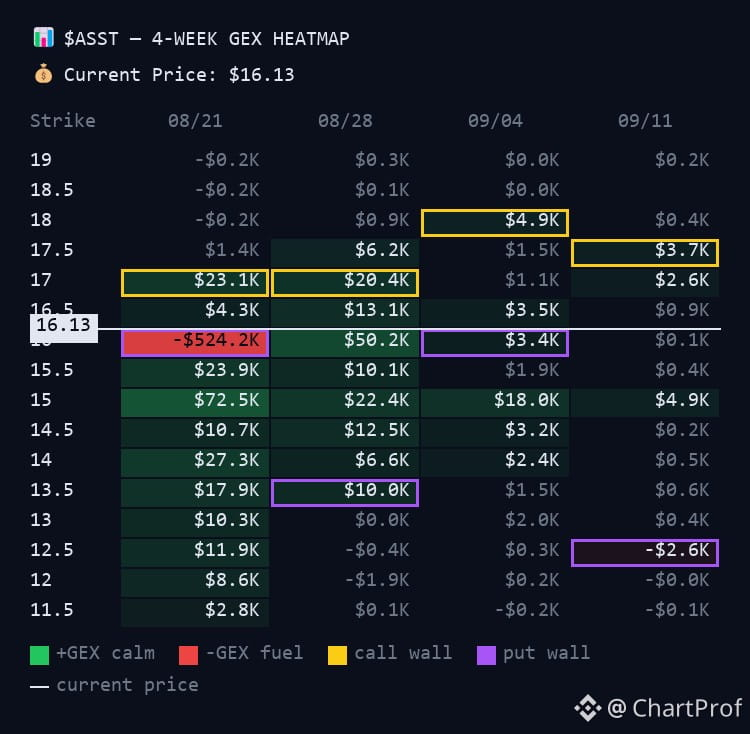Click the $6.6K cell at strike 14

tap(345, 462)
